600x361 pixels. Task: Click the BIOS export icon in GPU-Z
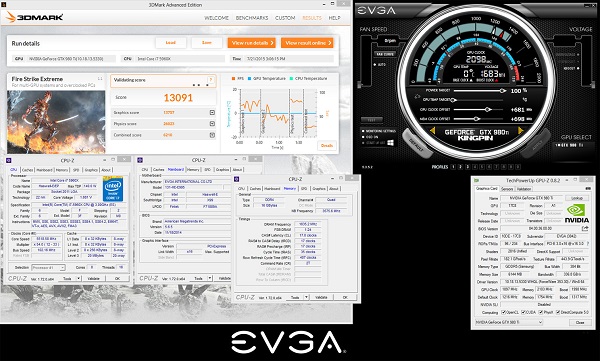coord(585,229)
